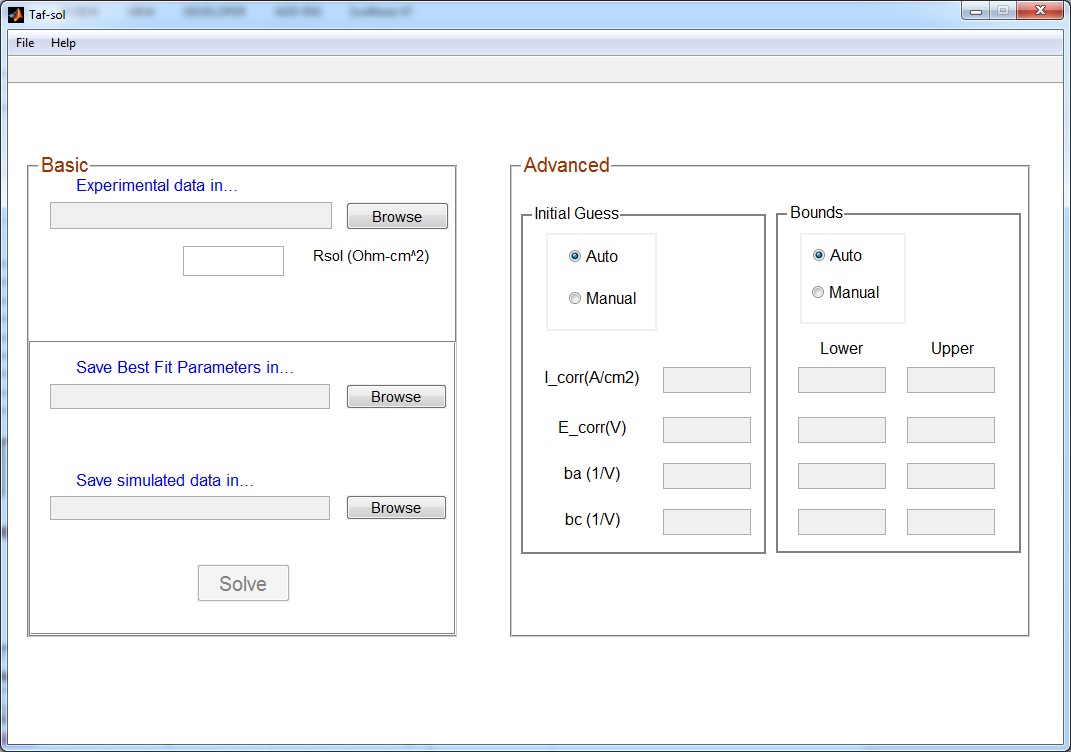Click the 'Upper' column heading
This screenshot has height=752, width=1071.
click(x=952, y=348)
